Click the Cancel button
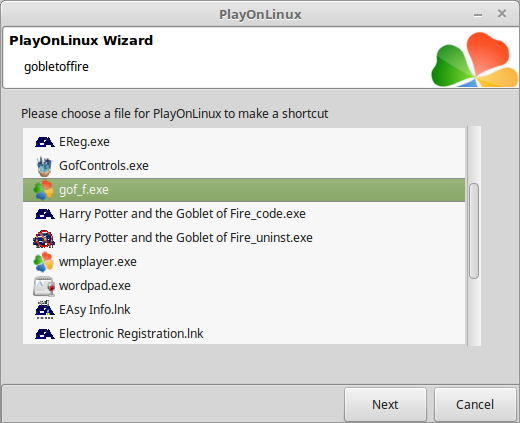Viewport: 520px width, 423px height. tap(475, 405)
